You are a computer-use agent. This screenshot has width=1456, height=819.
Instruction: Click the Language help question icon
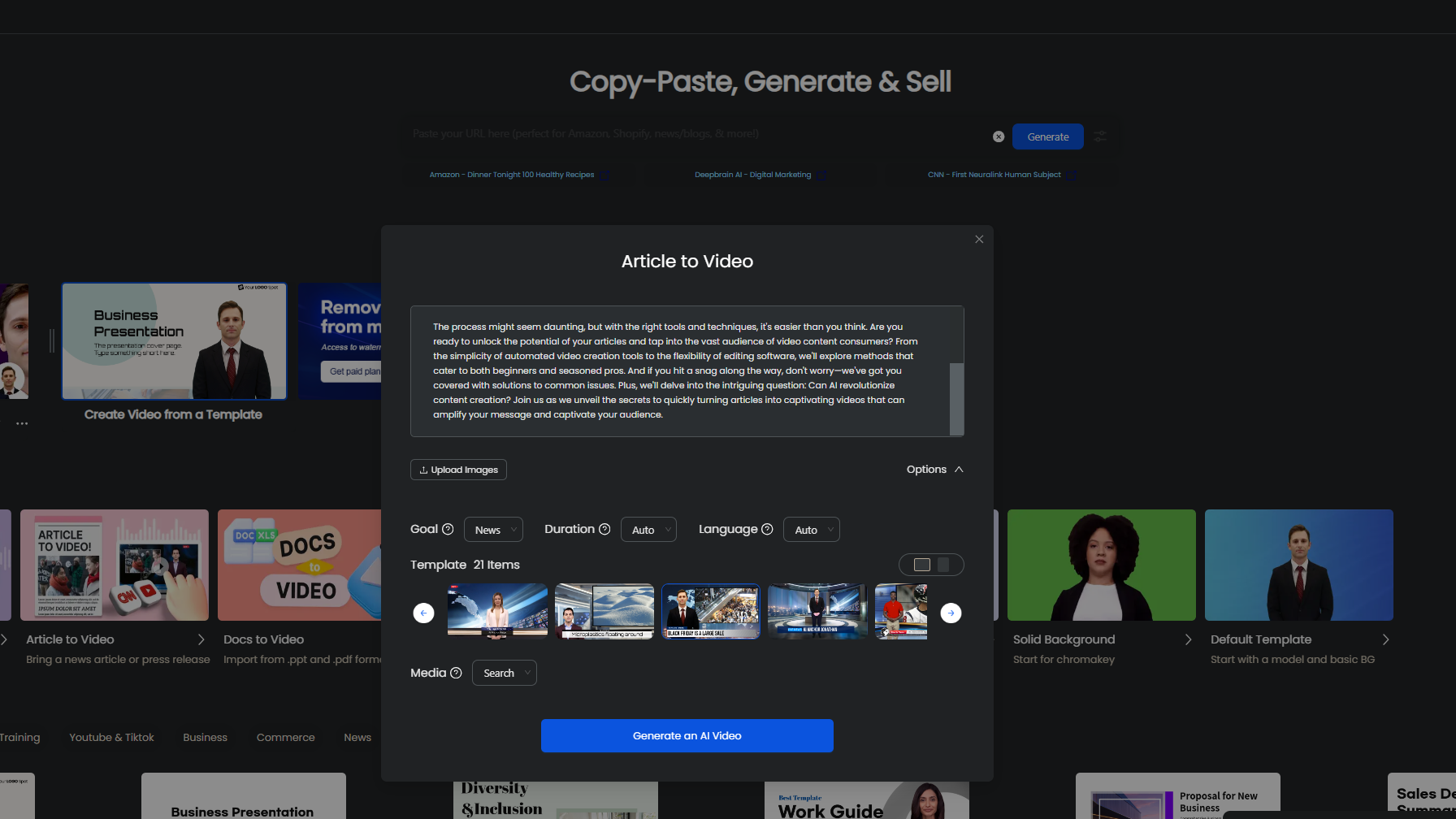[x=767, y=529]
